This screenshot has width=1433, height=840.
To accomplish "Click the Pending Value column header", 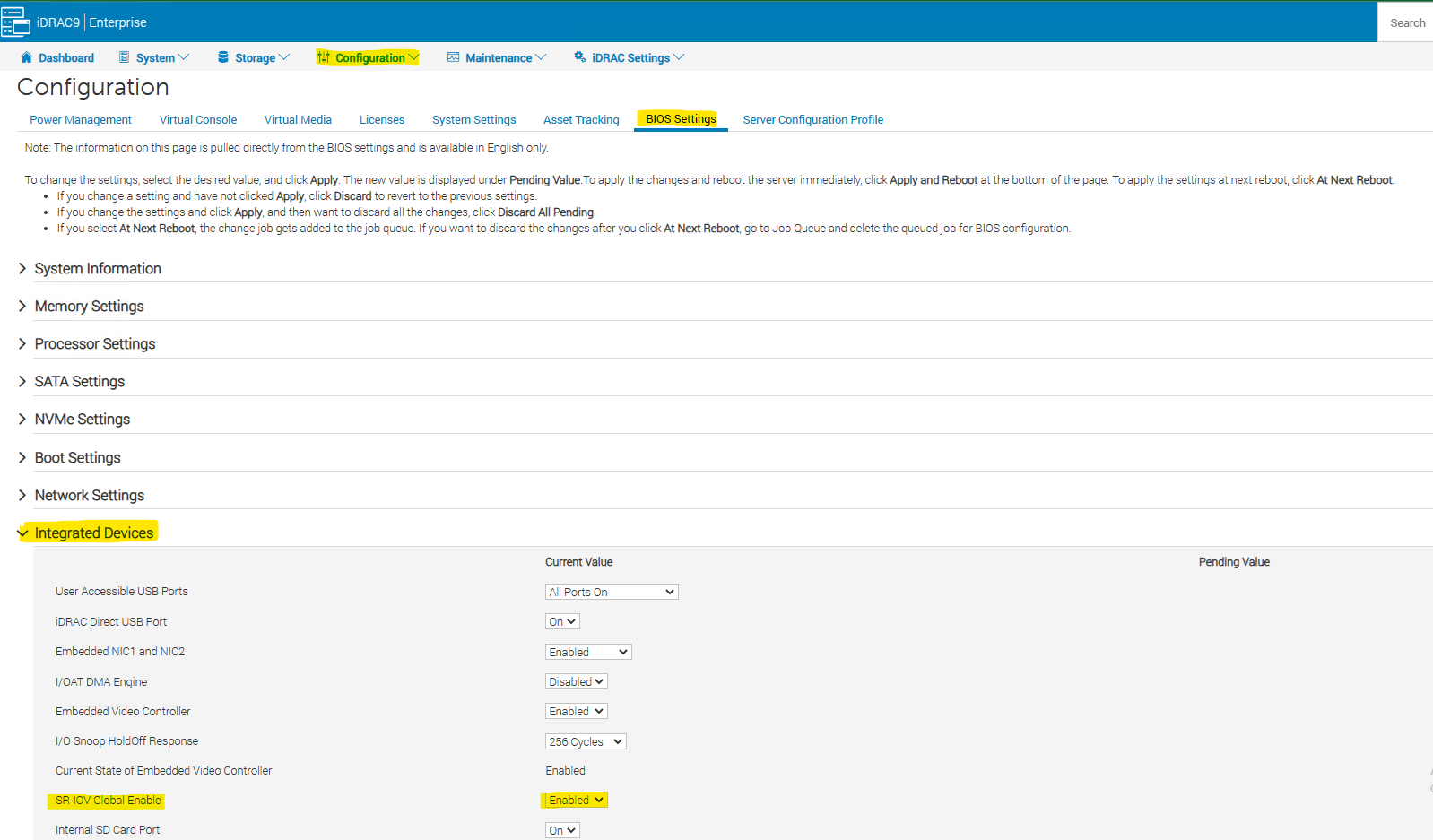I will point(1234,562).
